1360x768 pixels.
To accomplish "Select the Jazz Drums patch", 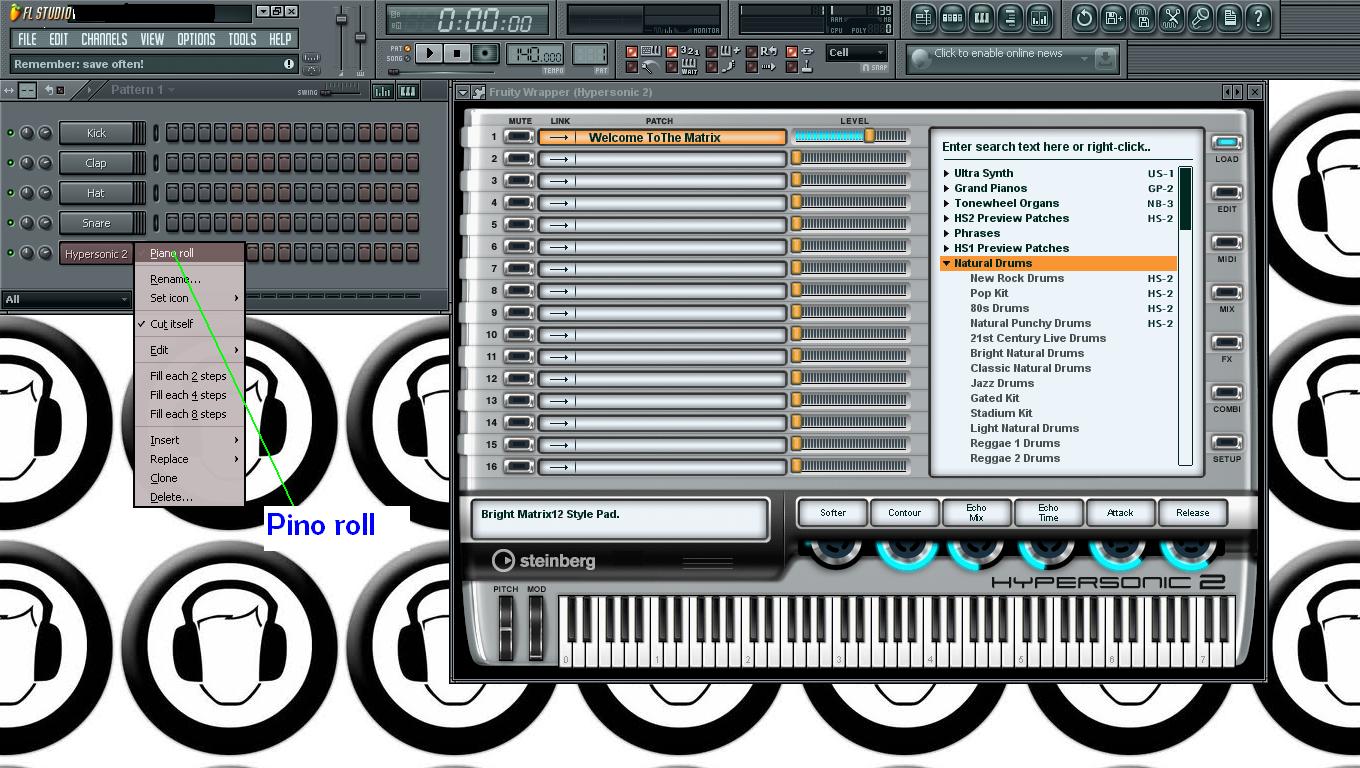I will 1002,382.
